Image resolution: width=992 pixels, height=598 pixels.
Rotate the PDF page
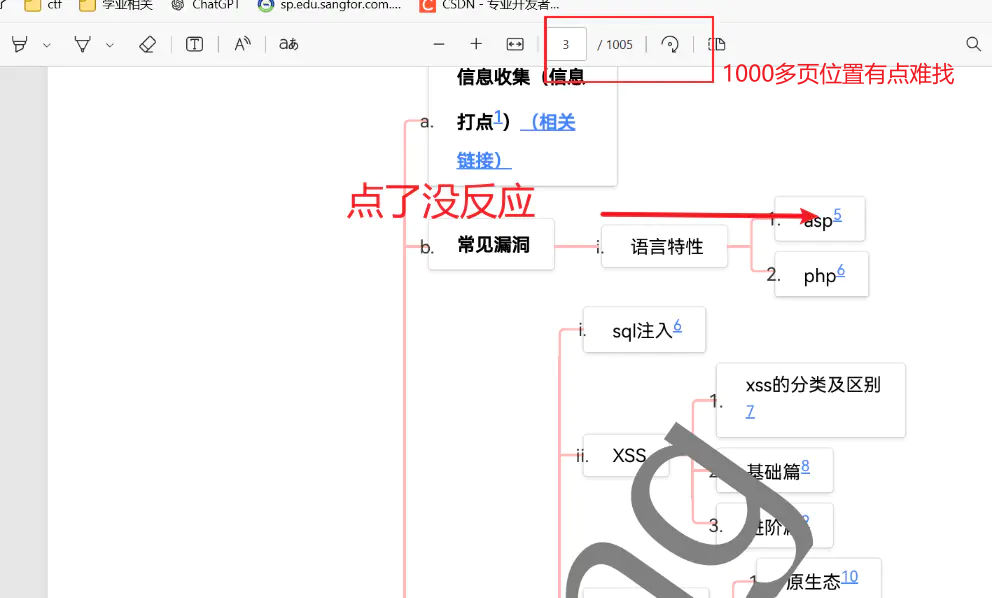pyautogui.click(x=671, y=44)
